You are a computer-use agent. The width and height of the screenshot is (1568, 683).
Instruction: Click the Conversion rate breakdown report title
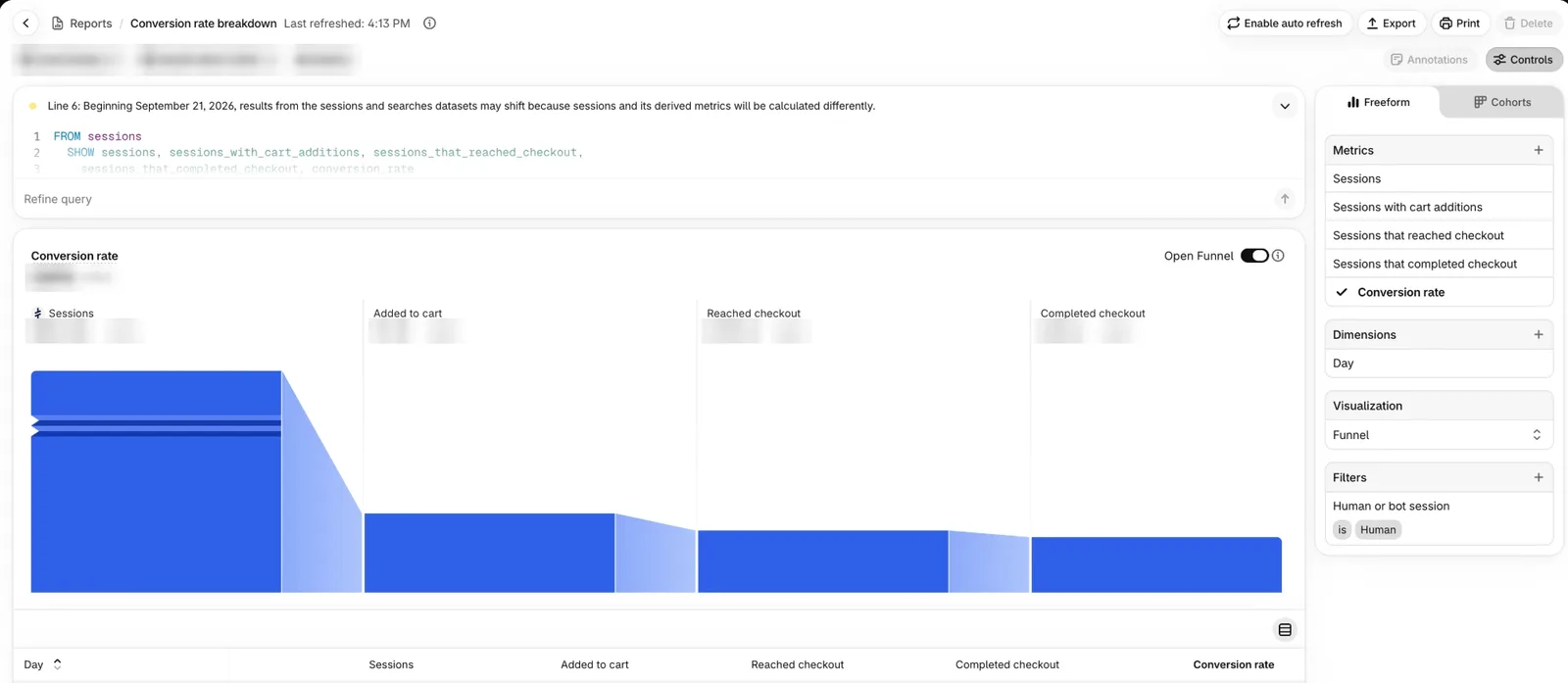point(203,24)
